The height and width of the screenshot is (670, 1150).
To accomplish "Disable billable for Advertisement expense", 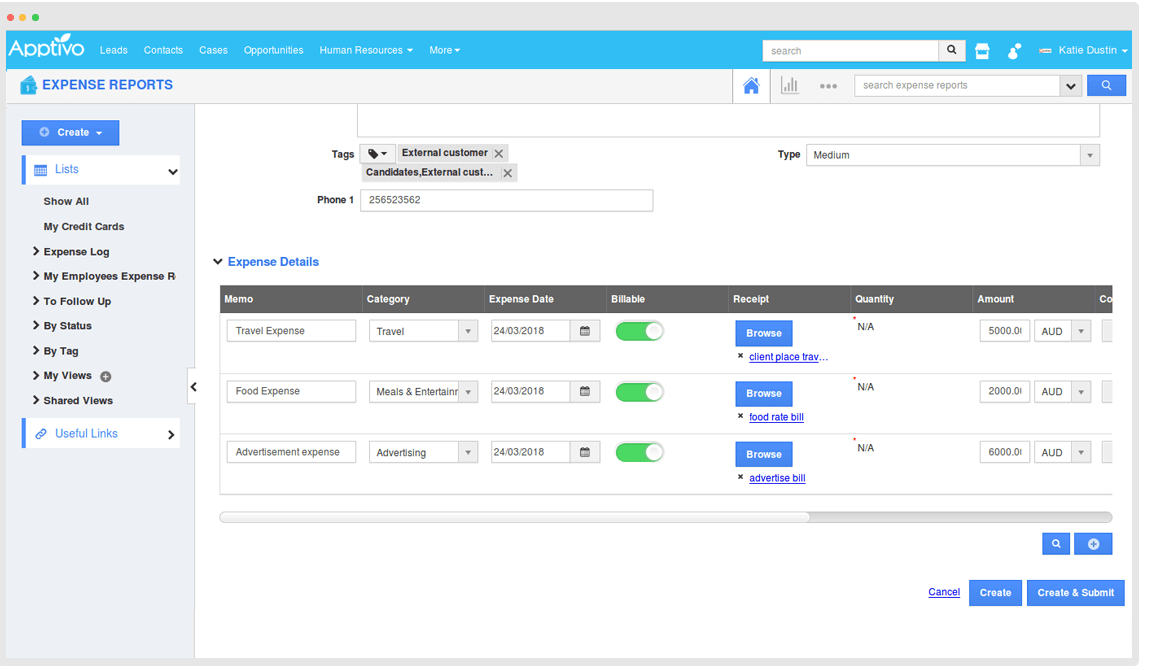I will click(x=639, y=452).
